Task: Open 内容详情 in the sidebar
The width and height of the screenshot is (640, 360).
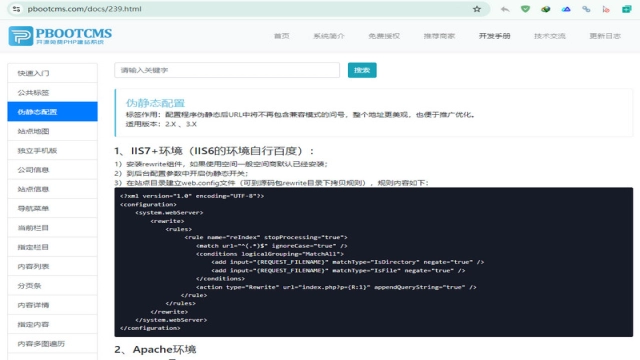Action: pos(53,305)
